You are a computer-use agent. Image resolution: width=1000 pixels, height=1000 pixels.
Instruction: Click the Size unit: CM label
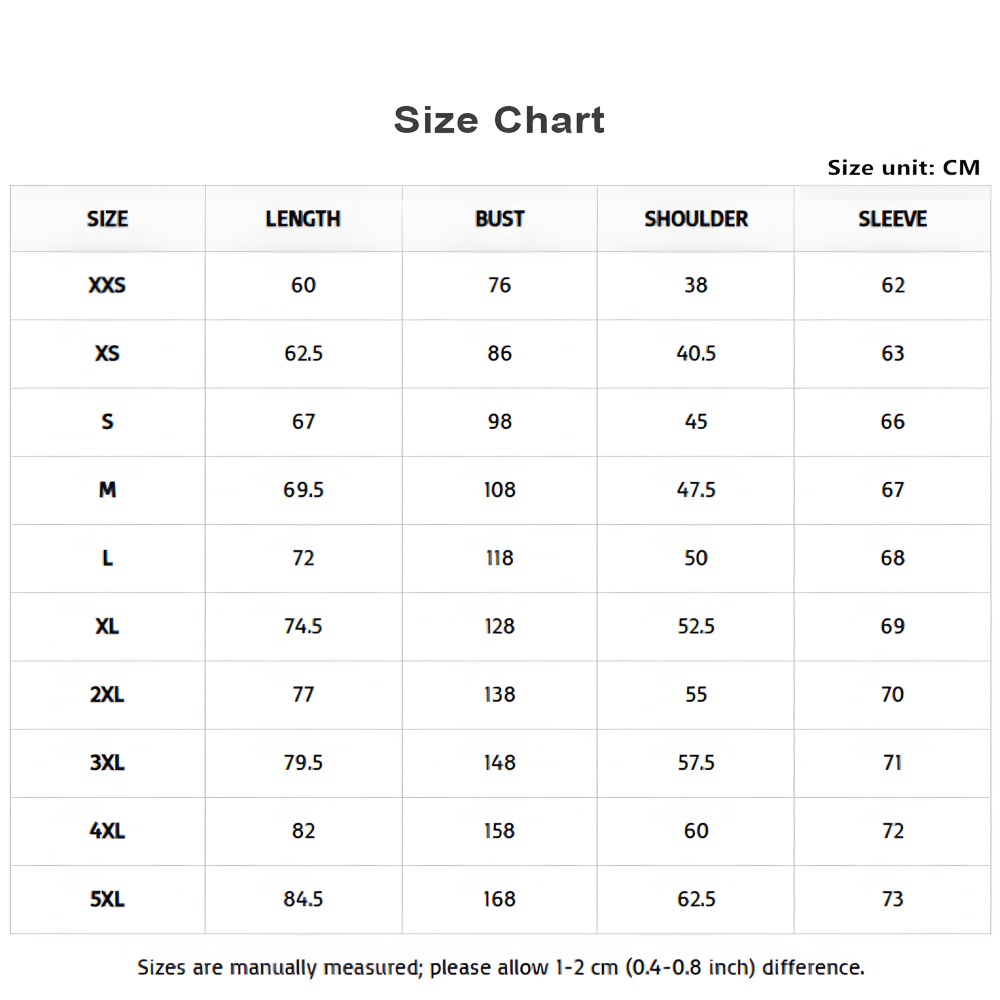[904, 168]
